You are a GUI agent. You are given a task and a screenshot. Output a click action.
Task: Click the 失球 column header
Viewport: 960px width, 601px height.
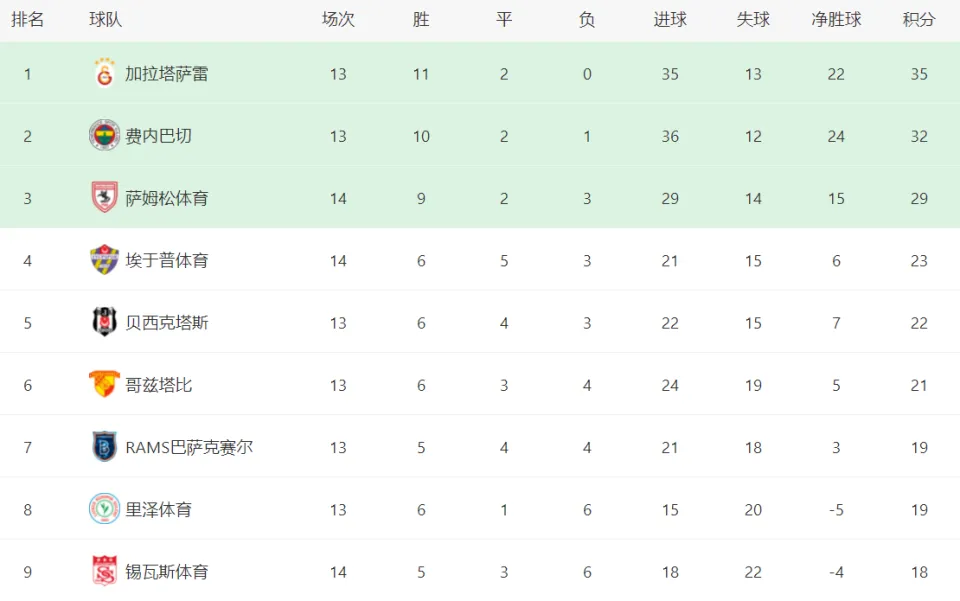(x=753, y=20)
